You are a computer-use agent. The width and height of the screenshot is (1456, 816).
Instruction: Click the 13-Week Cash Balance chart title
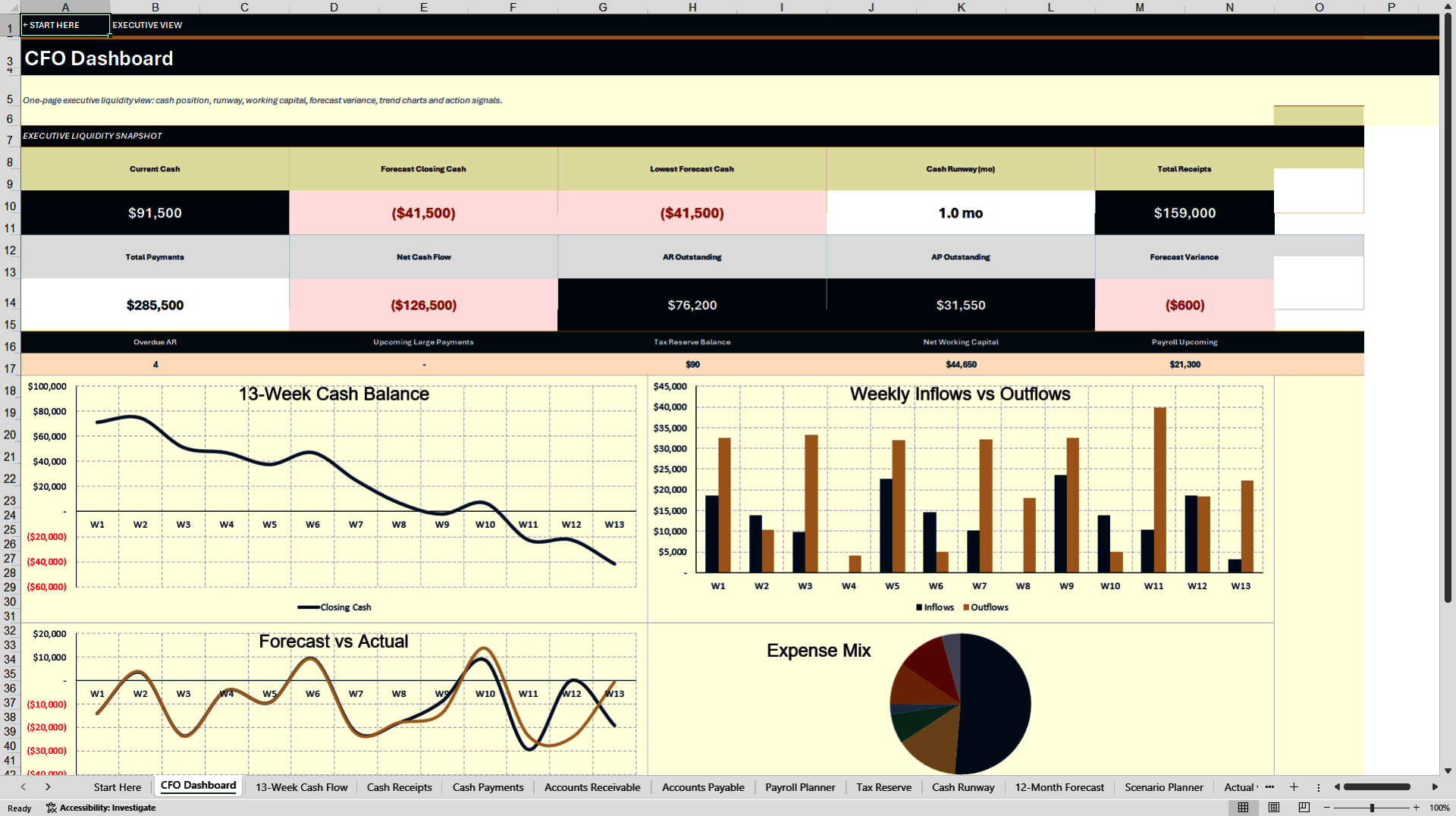pos(334,394)
